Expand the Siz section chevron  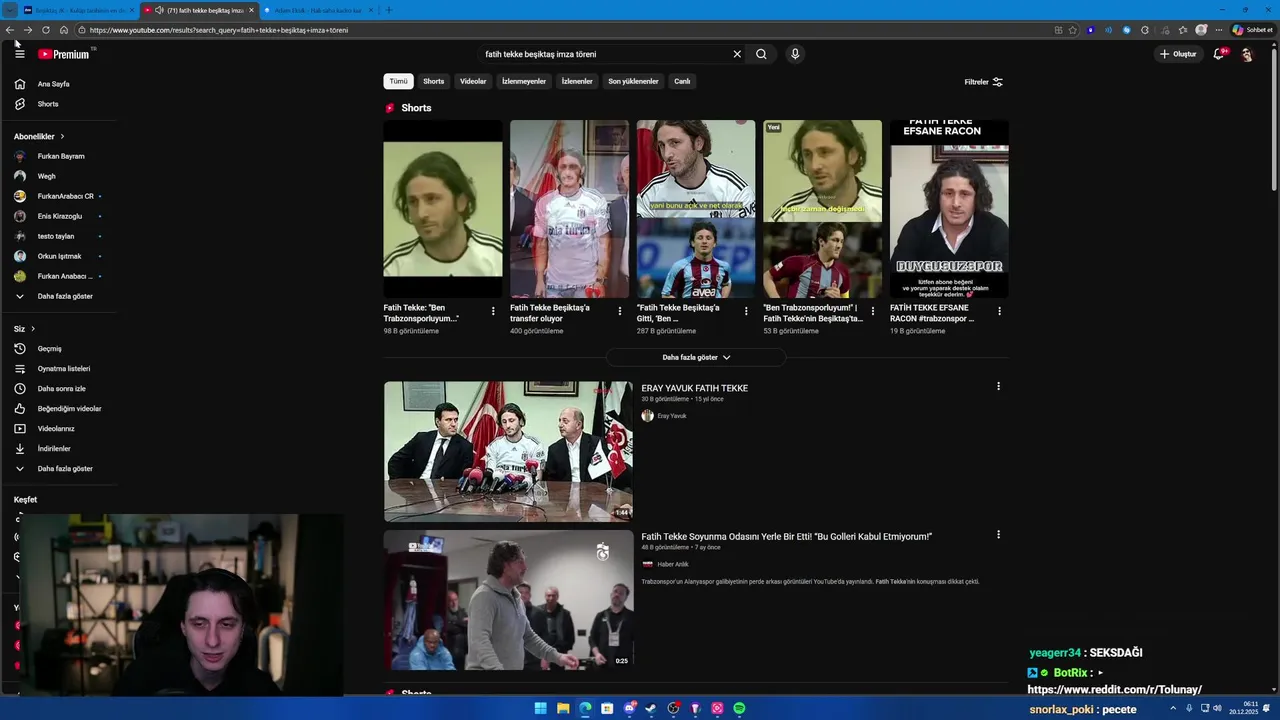tap(33, 329)
